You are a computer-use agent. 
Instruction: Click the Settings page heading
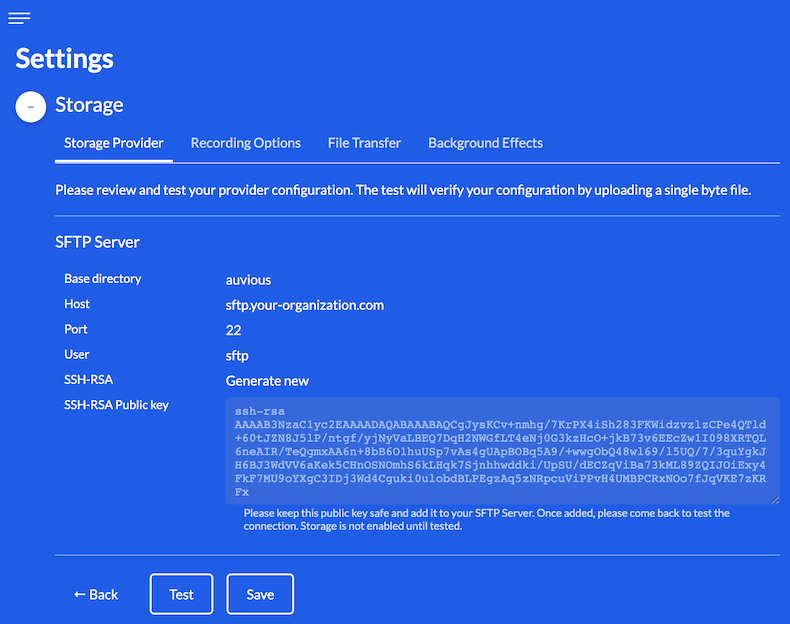pyautogui.click(x=65, y=58)
